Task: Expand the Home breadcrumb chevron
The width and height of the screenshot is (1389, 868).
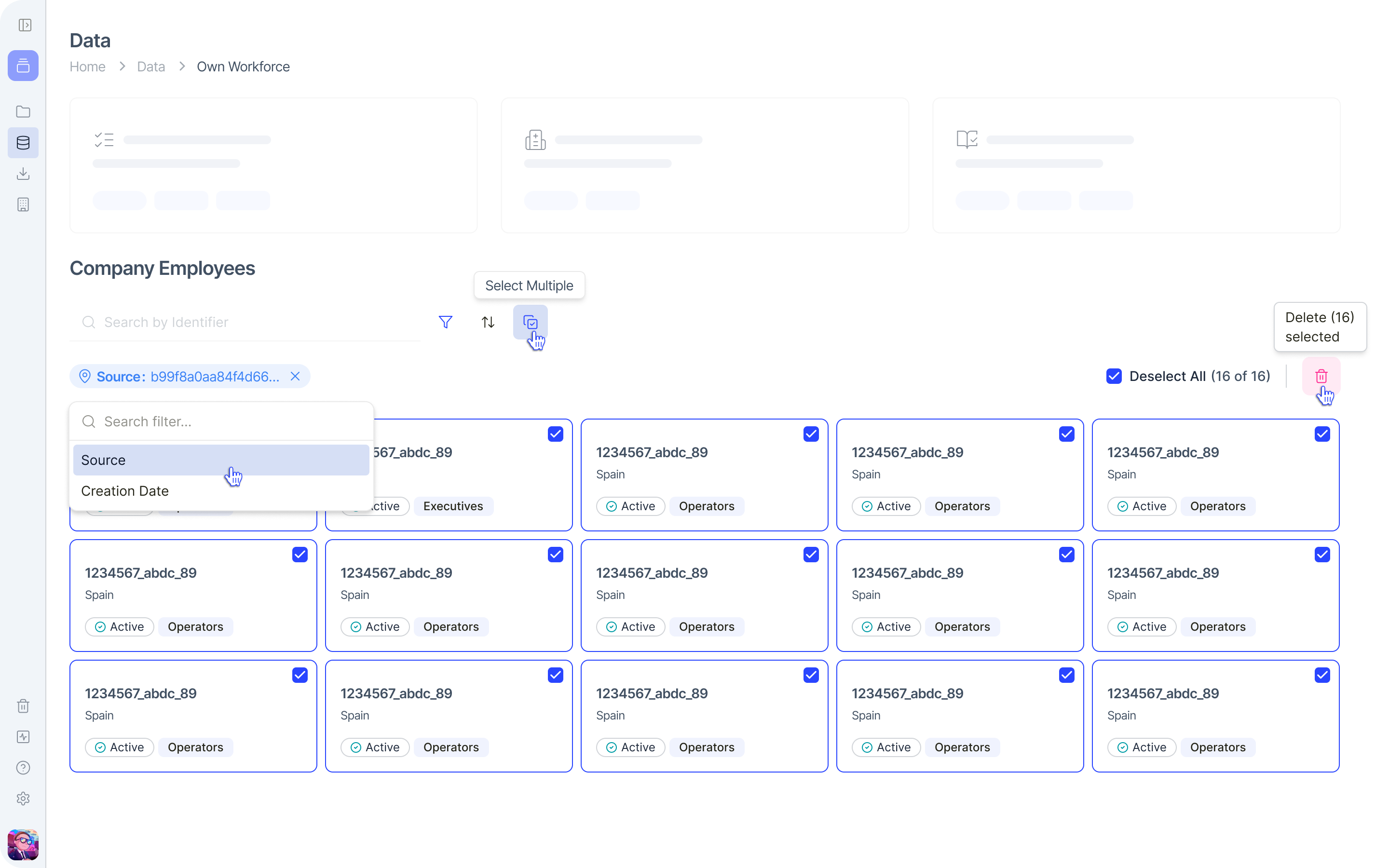Action: click(x=121, y=67)
